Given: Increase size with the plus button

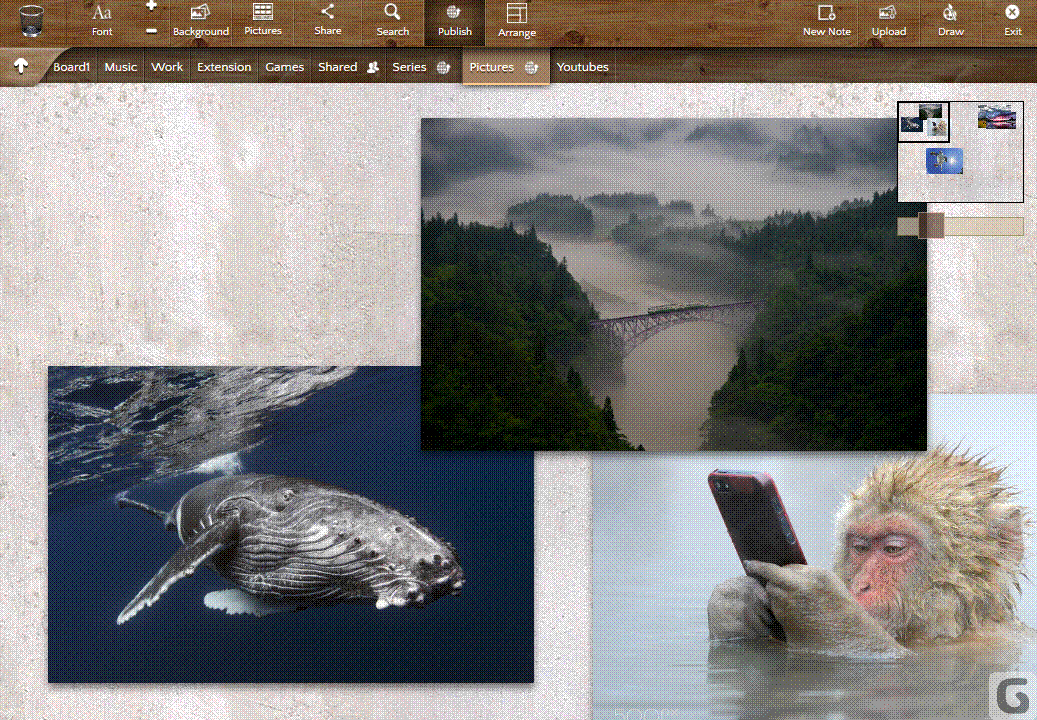Looking at the screenshot, I should pos(151,7).
